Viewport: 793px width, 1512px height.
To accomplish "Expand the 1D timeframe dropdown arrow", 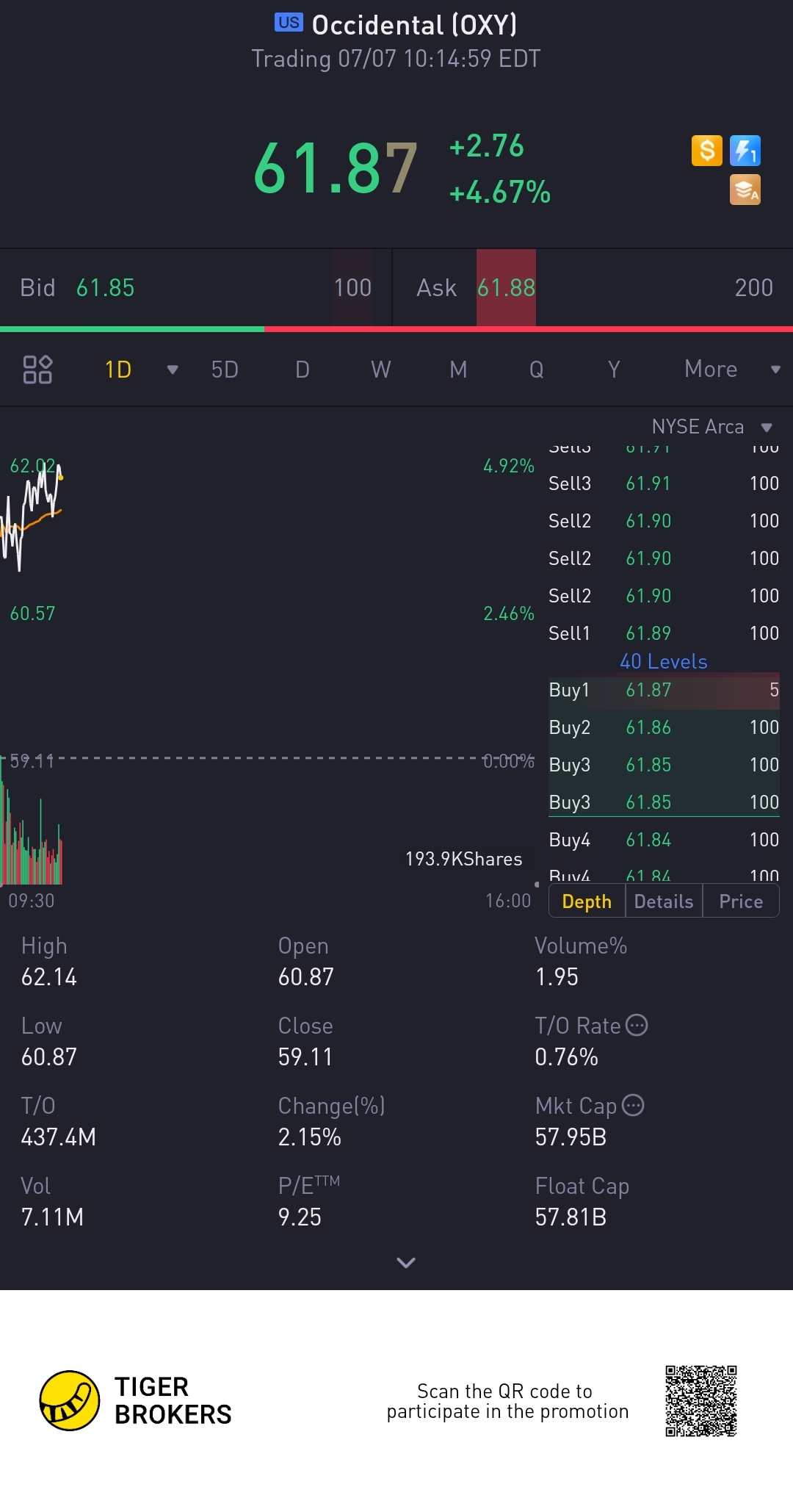I will point(173,369).
